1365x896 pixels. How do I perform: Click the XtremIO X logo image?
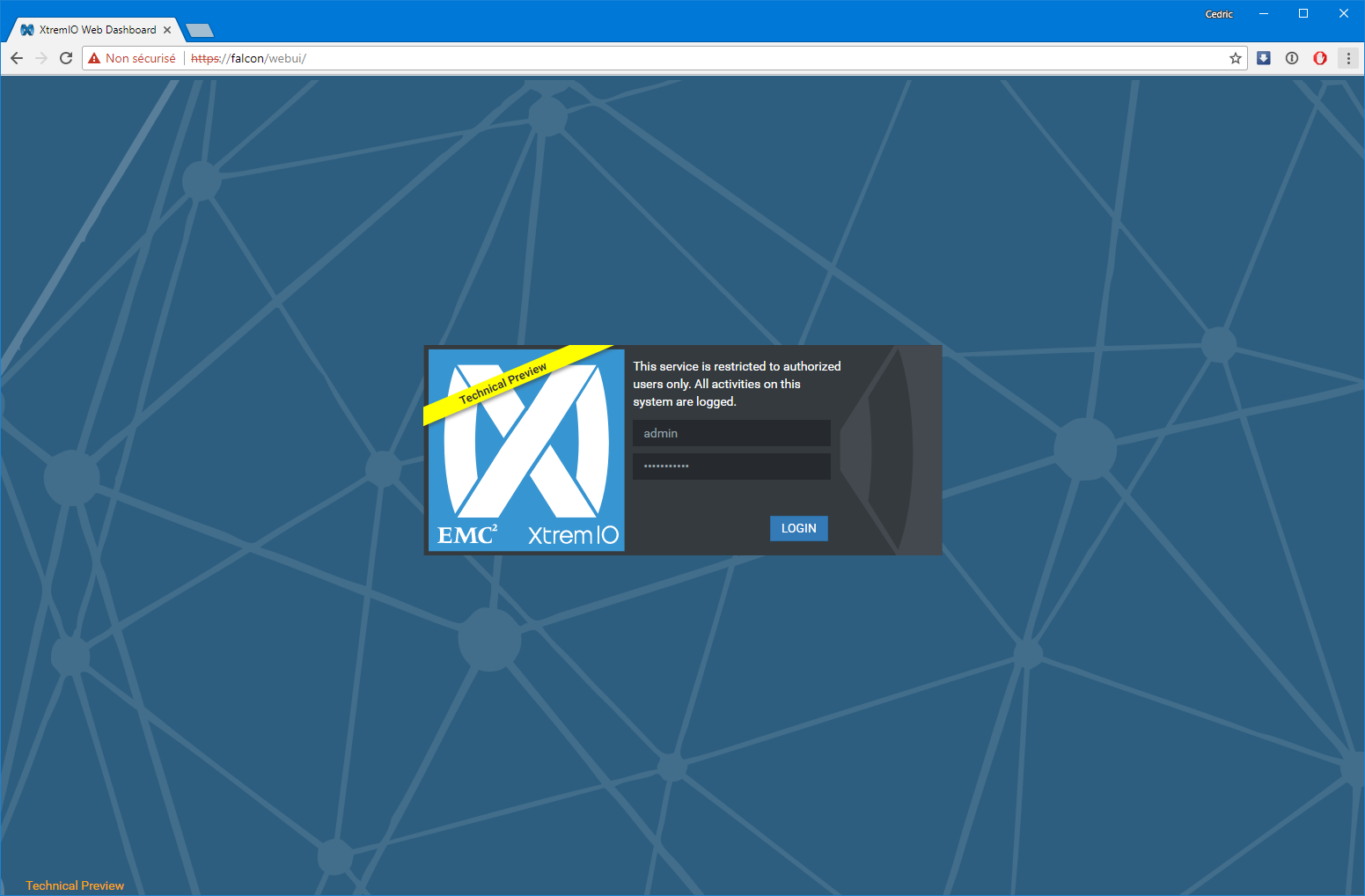tap(525, 450)
